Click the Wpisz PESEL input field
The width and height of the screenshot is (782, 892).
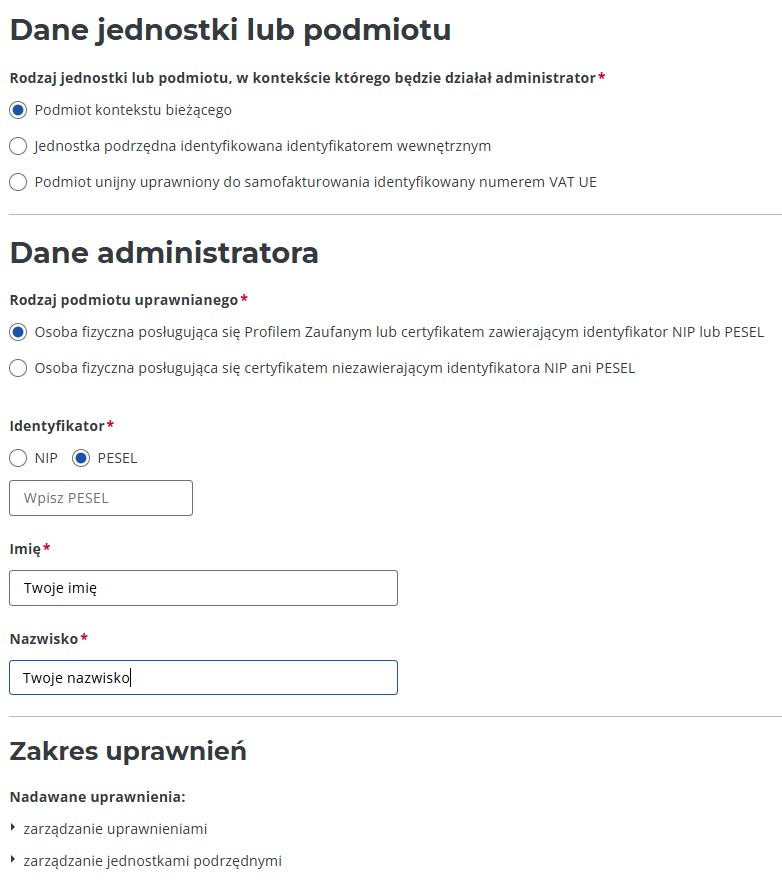pos(100,498)
